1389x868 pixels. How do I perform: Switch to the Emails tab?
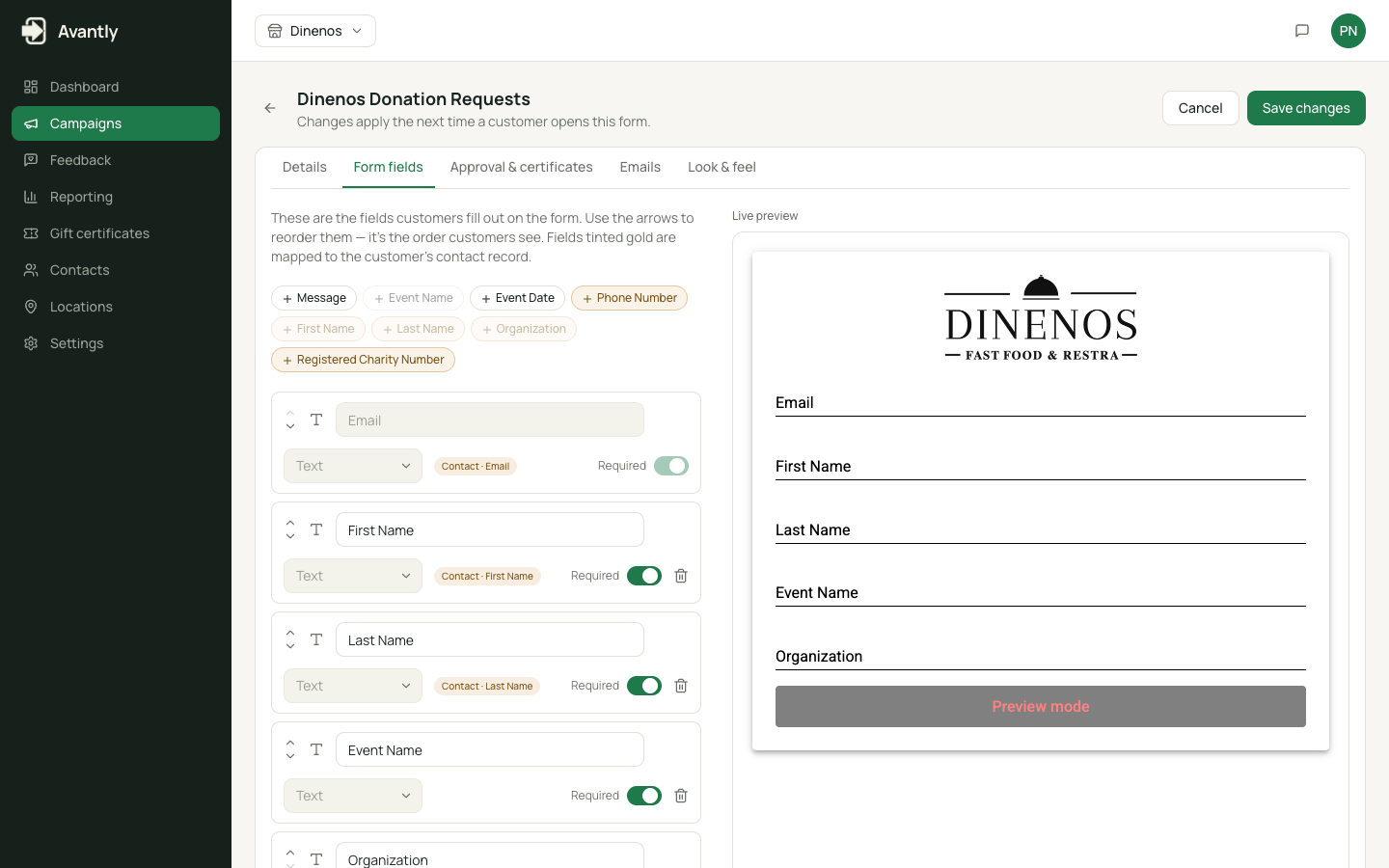click(x=640, y=167)
